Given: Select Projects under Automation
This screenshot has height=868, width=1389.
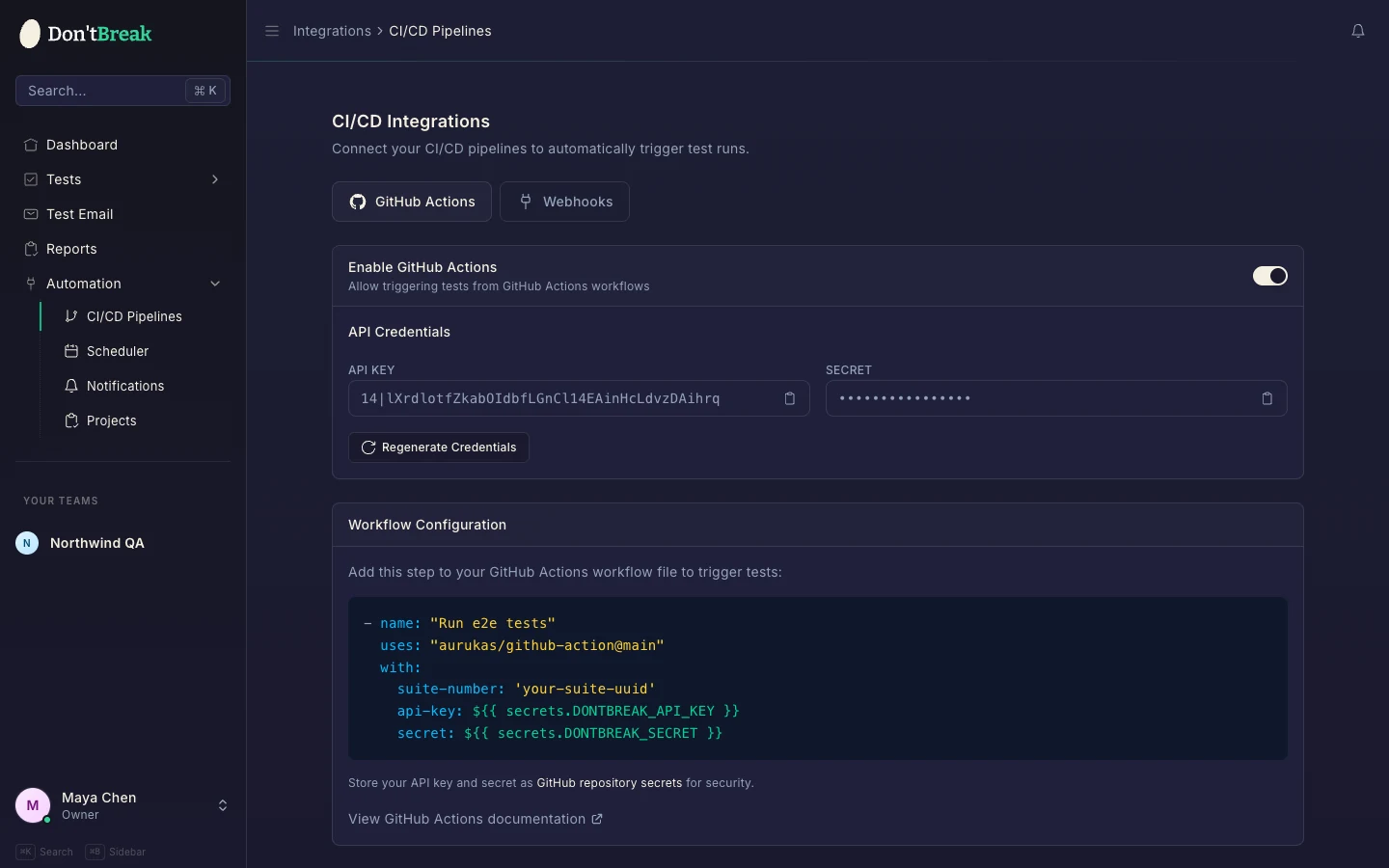Looking at the screenshot, I should click(143, 420).
